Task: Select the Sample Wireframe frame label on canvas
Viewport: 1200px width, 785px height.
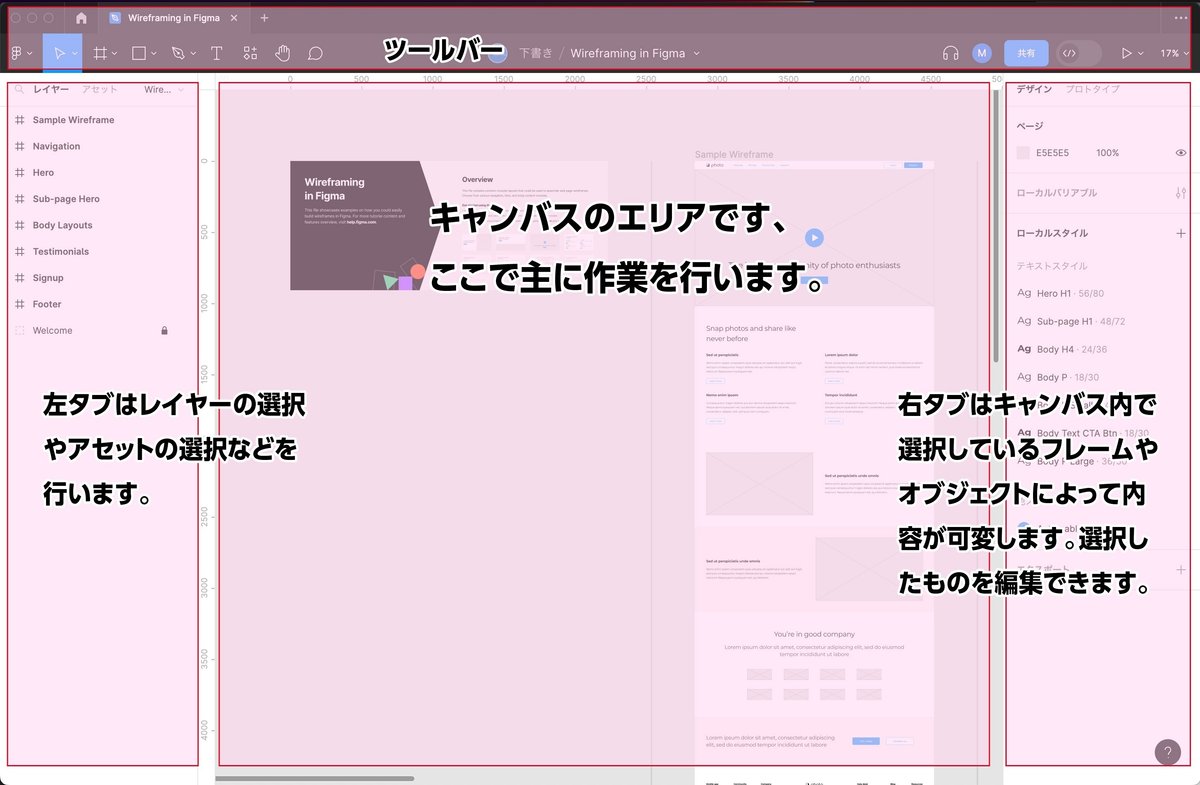Action: [734, 155]
